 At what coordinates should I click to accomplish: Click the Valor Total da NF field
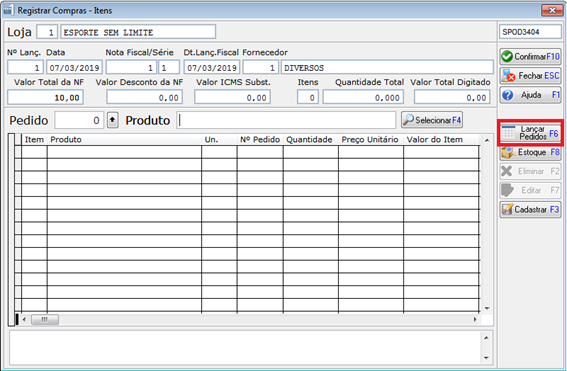(x=46, y=97)
